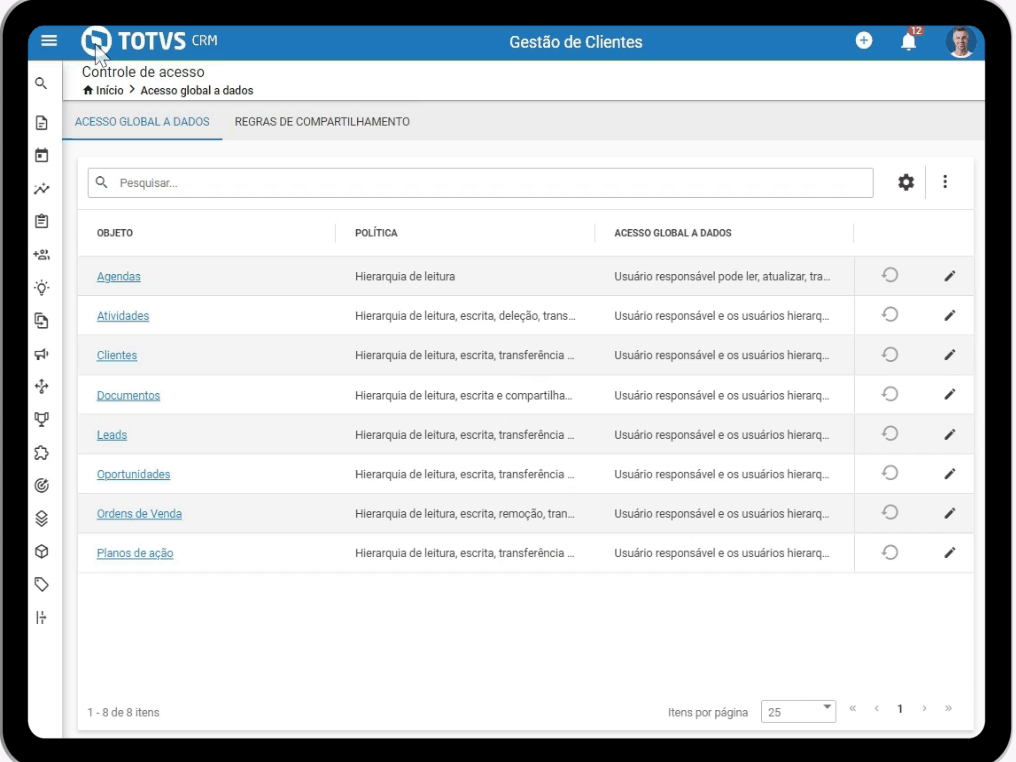Screen dimensions: 1016x762
Task: Open the sidebar cube box icon
Action: pos(41,551)
